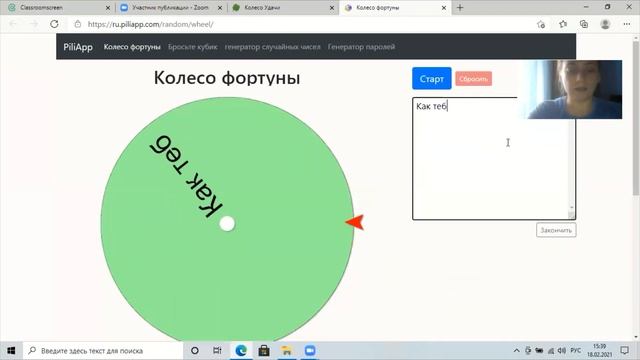Open генератор случайных чисел page
The width and height of the screenshot is (640, 360).
tap(273, 47)
